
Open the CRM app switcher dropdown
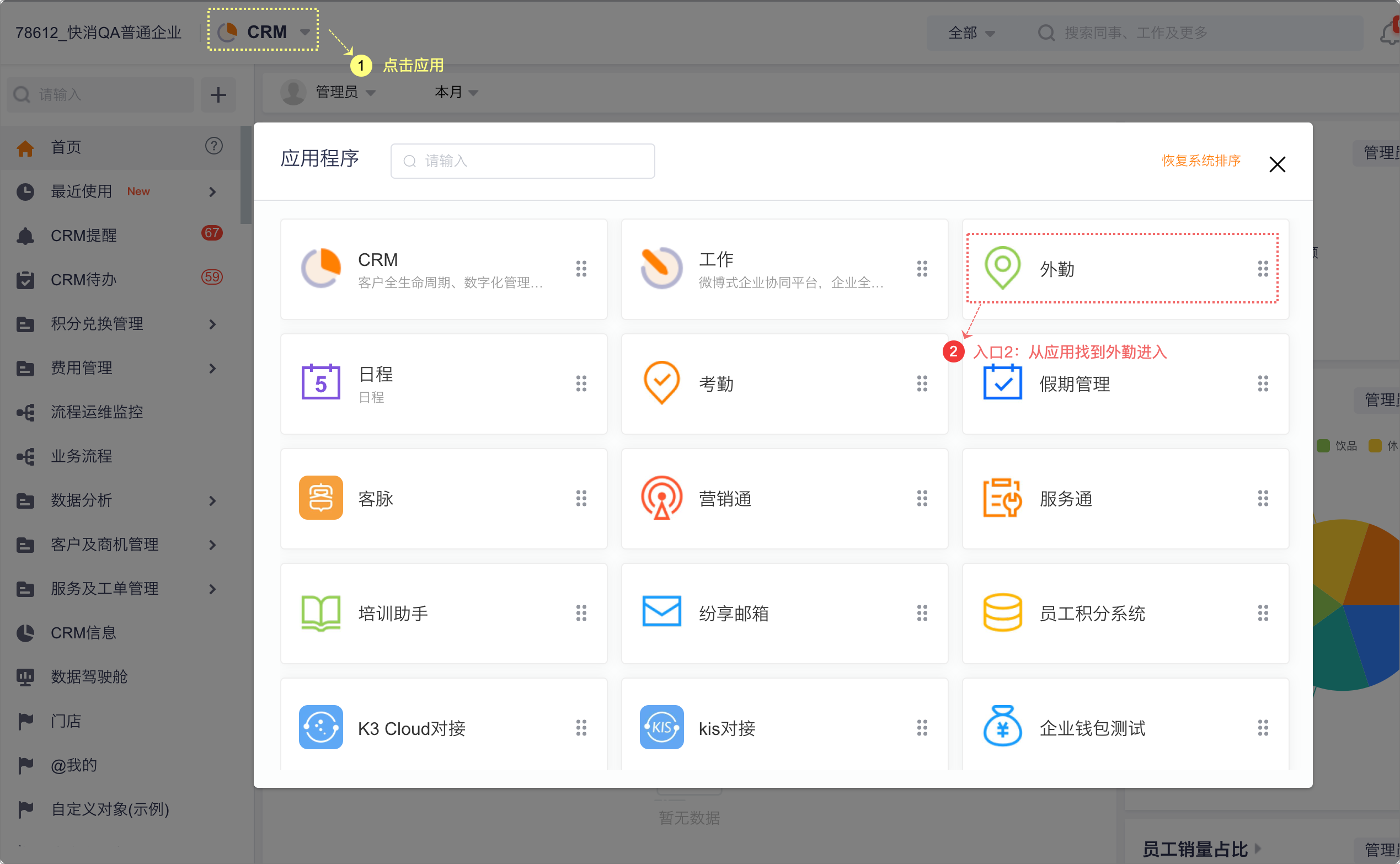pos(263,31)
